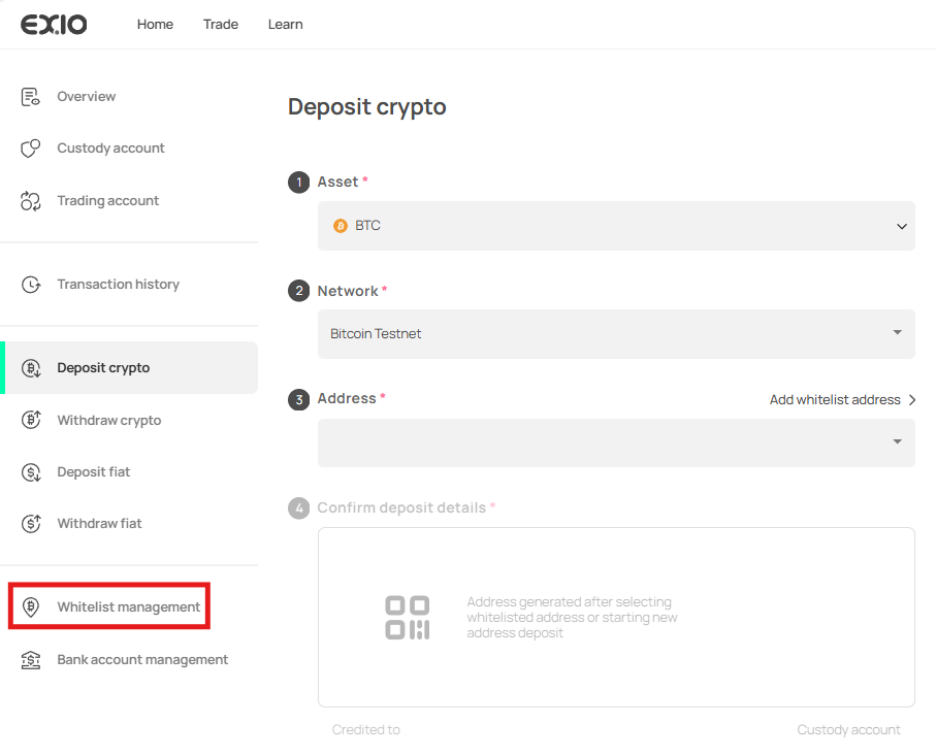Click the Custody account shield icon
Screen dimensions: 936x756
coord(30,149)
